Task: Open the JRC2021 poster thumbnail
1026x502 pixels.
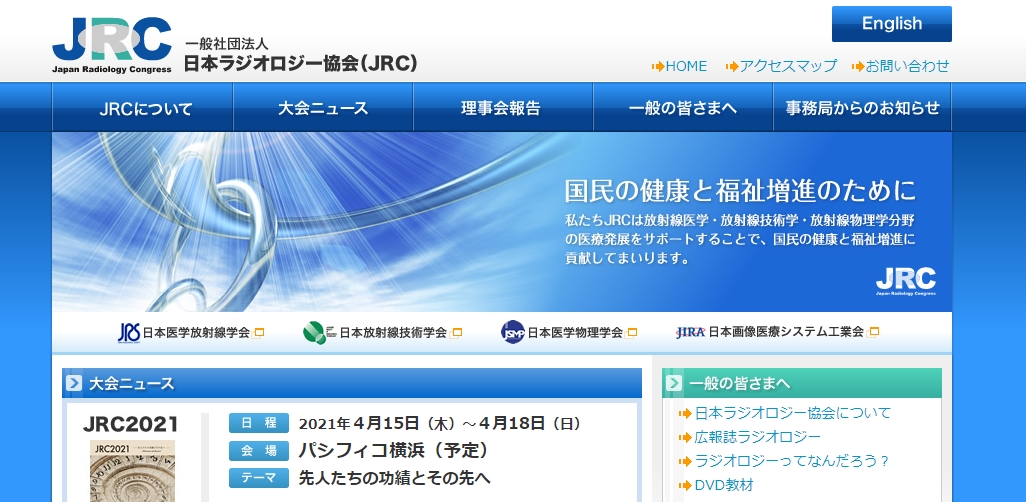Action: 132,471
